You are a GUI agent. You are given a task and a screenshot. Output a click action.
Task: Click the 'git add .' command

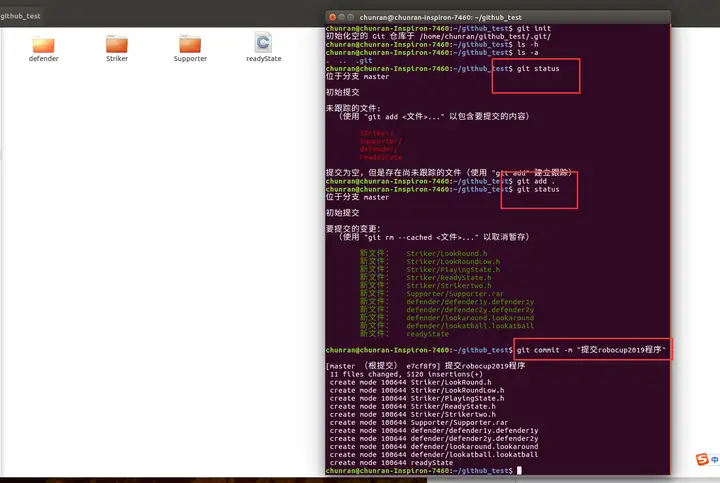coord(536,181)
